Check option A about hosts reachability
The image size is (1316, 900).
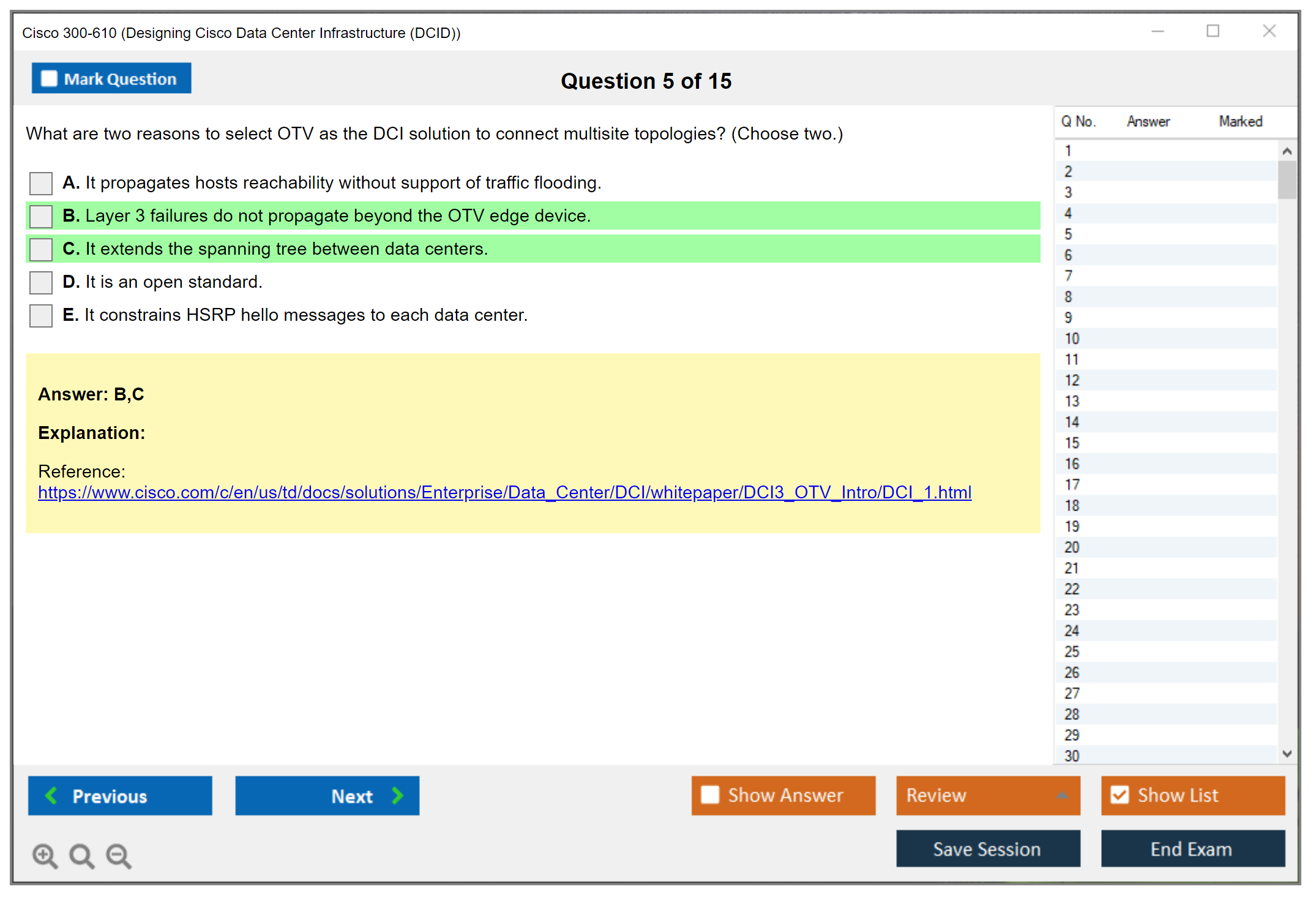(x=41, y=183)
